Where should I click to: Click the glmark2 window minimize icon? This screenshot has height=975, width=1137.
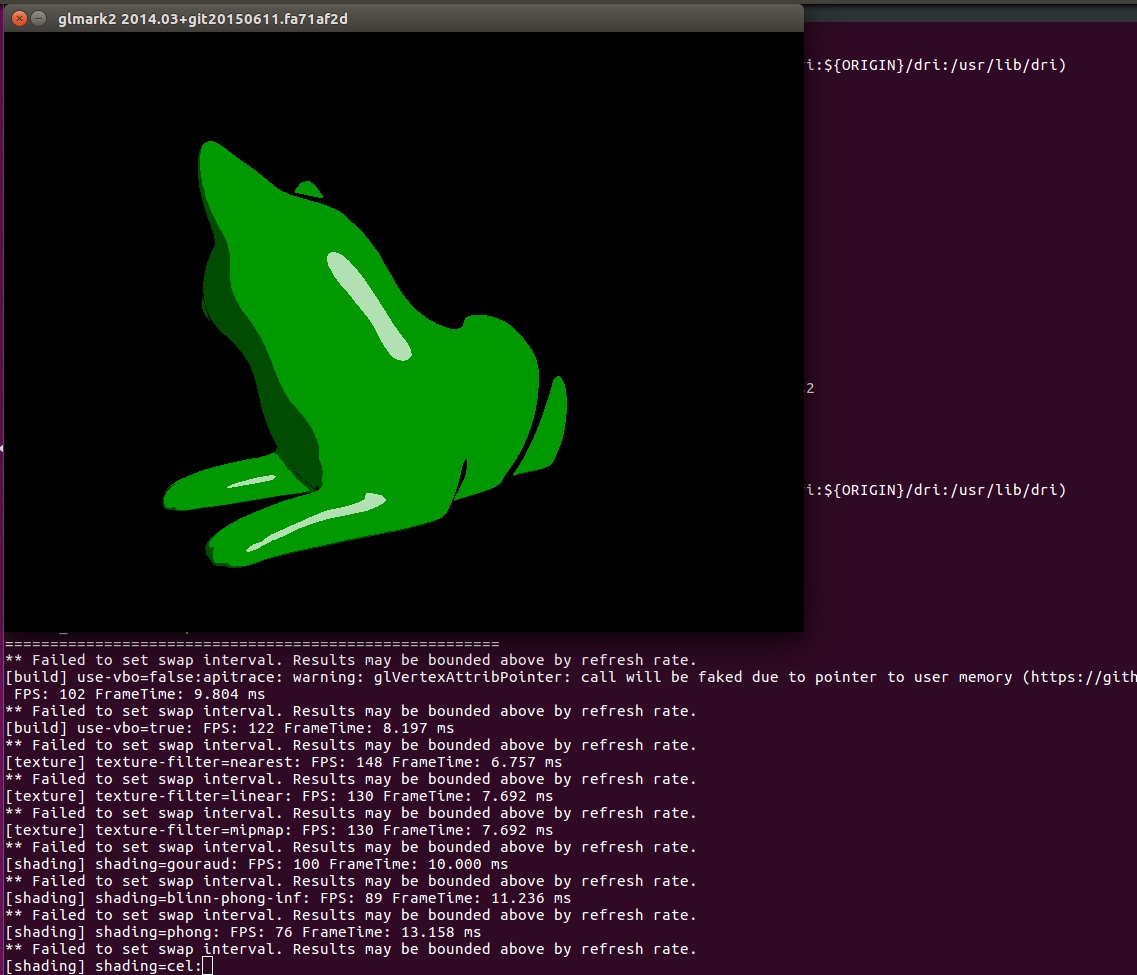(x=40, y=18)
